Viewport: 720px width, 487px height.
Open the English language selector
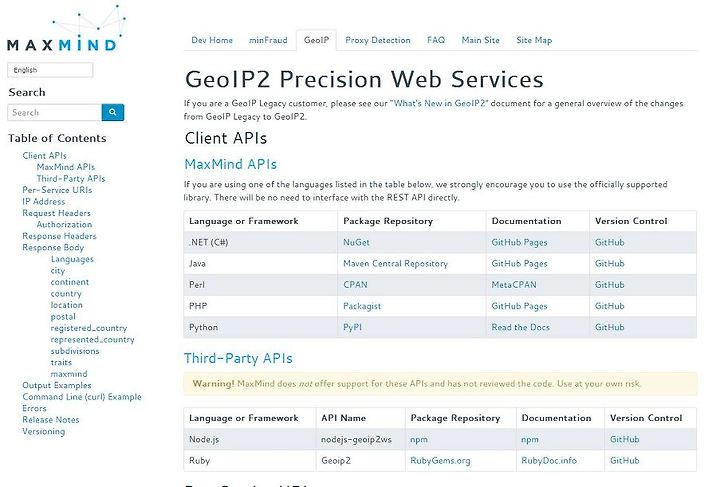[50, 70]
